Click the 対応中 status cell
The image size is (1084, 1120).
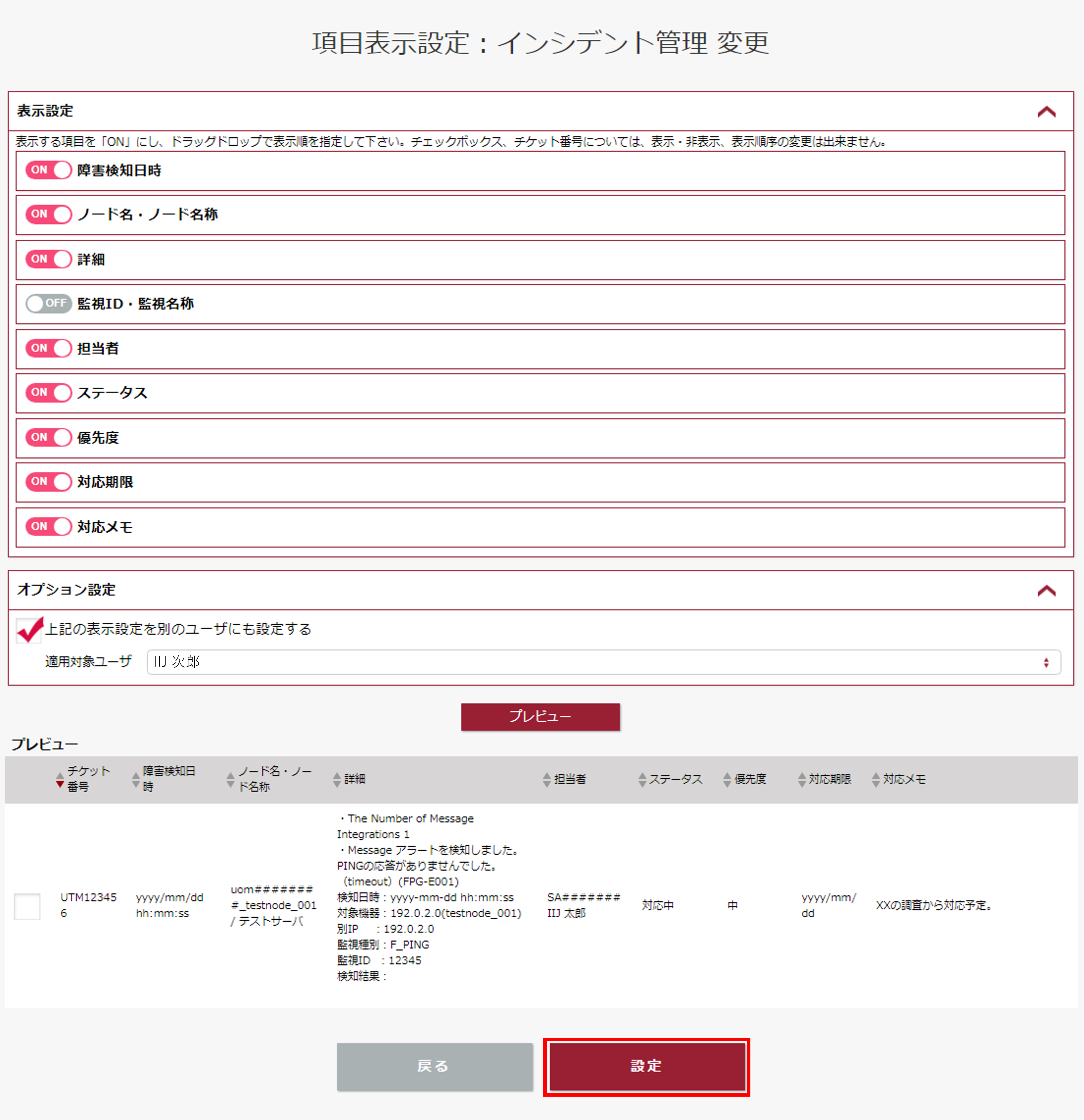point(658,906)
